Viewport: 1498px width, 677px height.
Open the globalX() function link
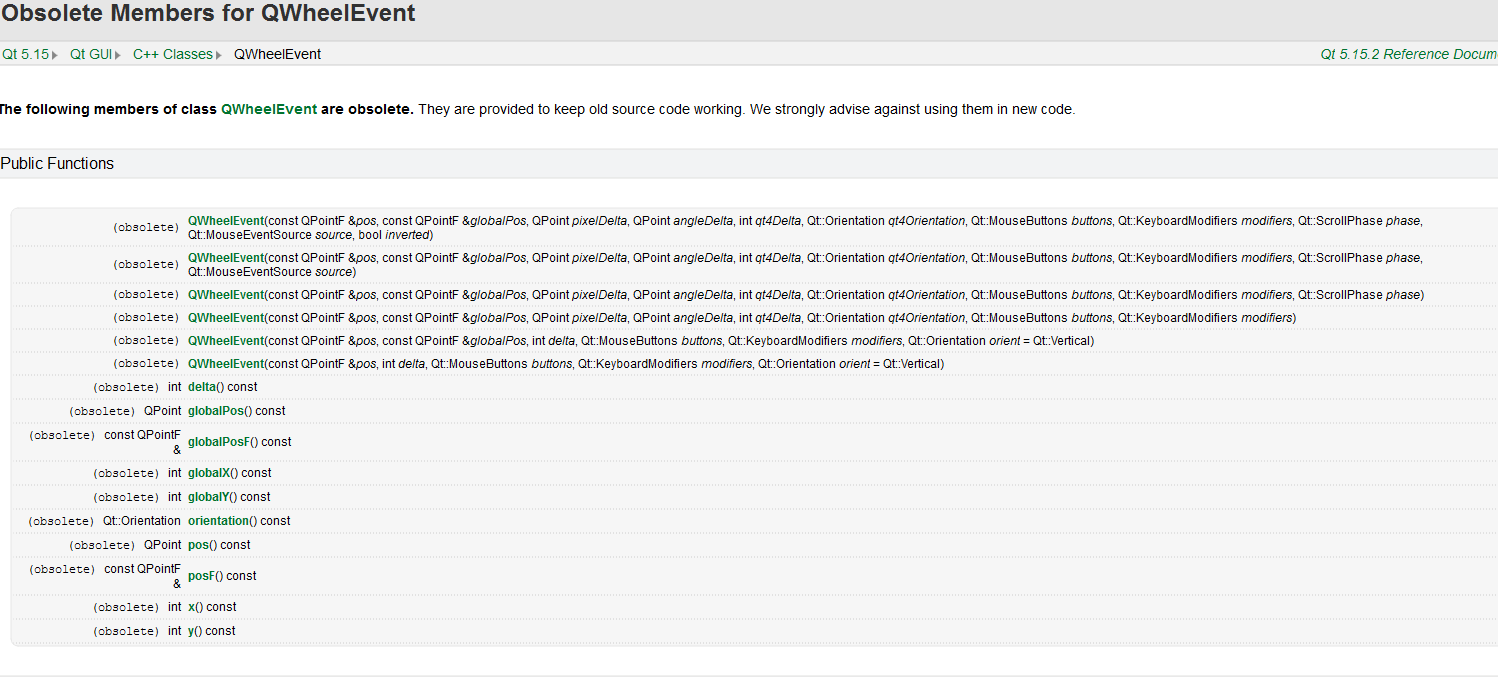coord(208,473)
